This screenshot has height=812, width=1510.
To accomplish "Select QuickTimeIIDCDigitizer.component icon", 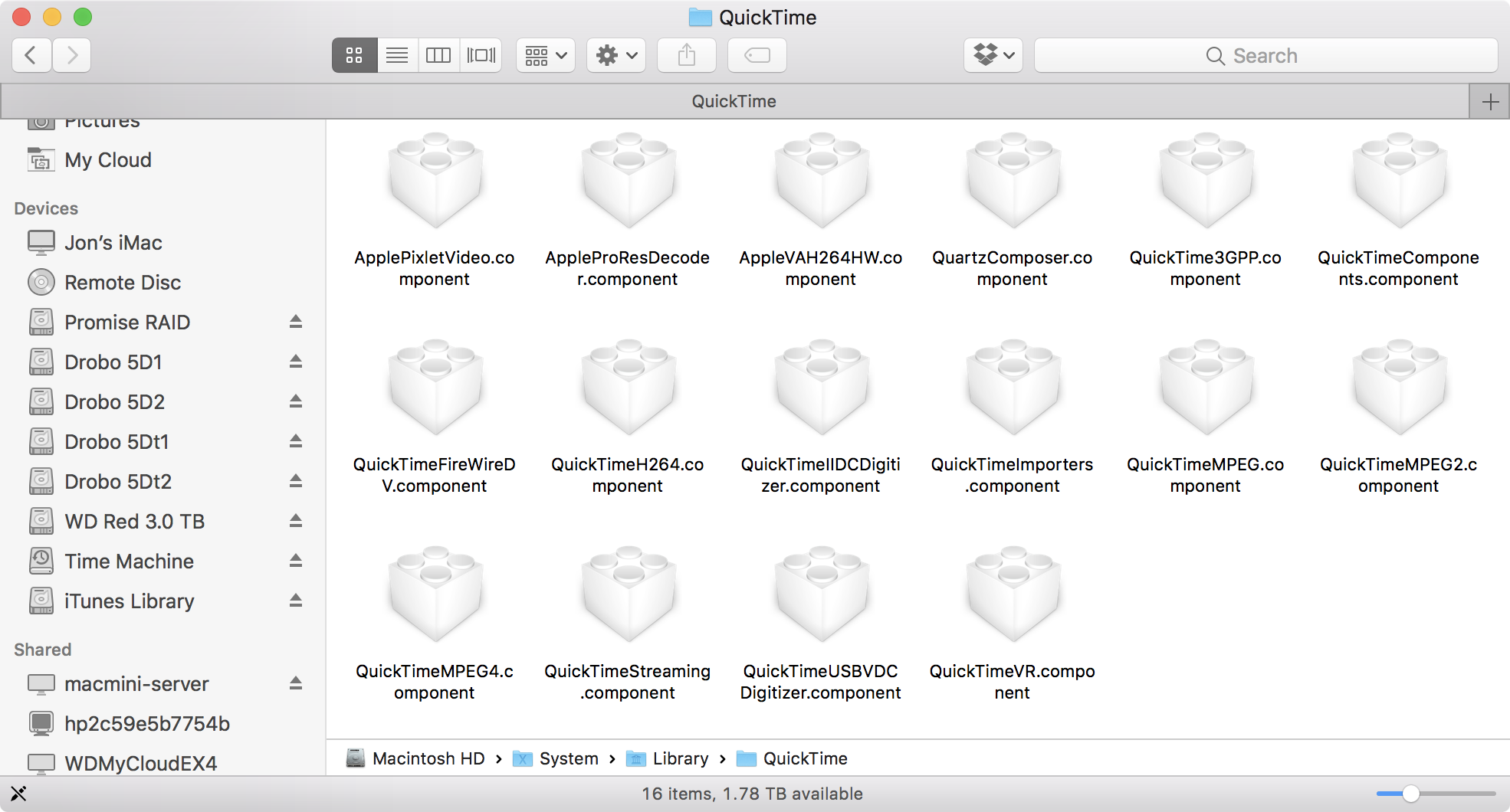I will (x=822, y=388).
